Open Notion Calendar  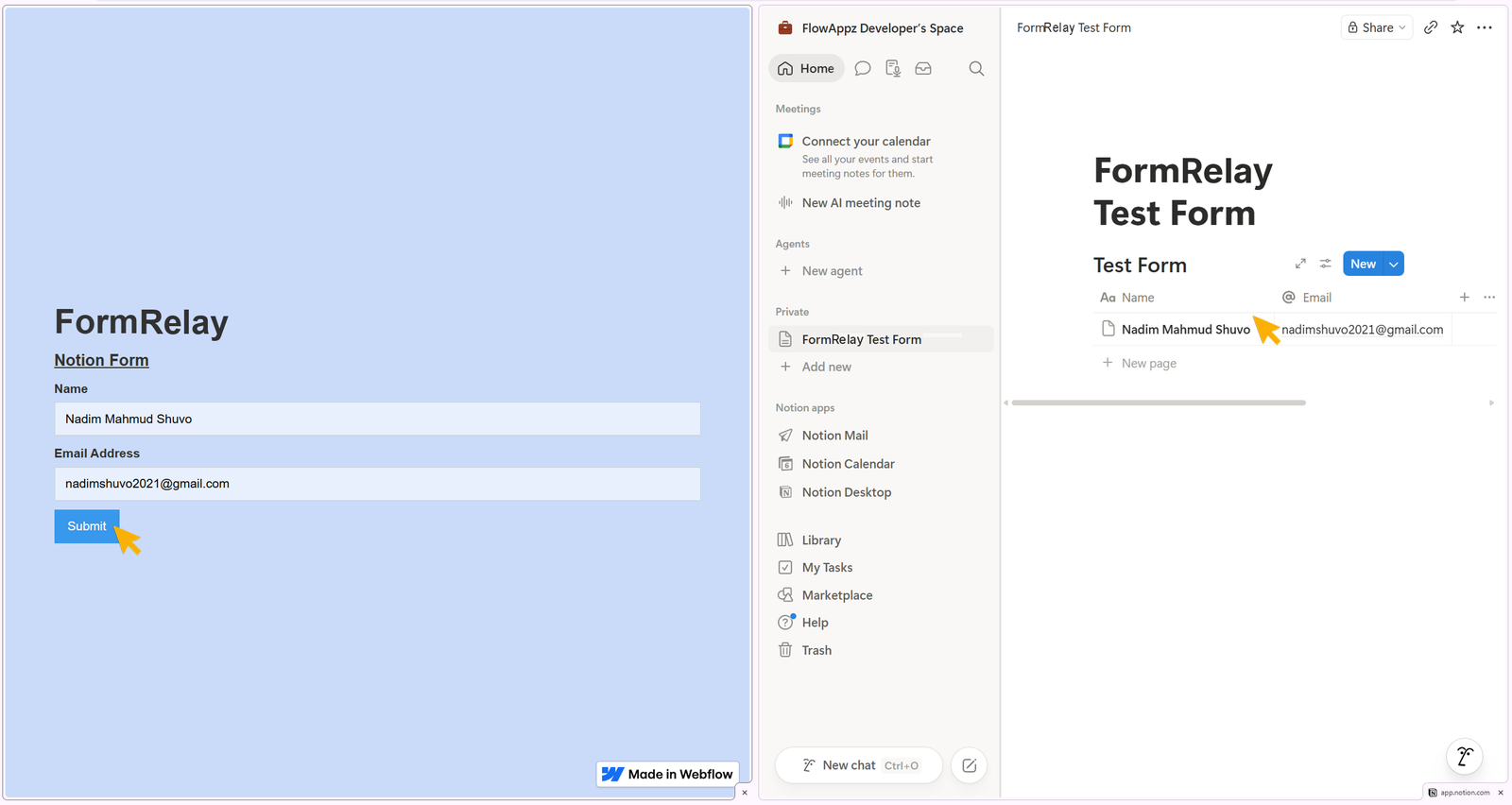(x=848, y=464)
